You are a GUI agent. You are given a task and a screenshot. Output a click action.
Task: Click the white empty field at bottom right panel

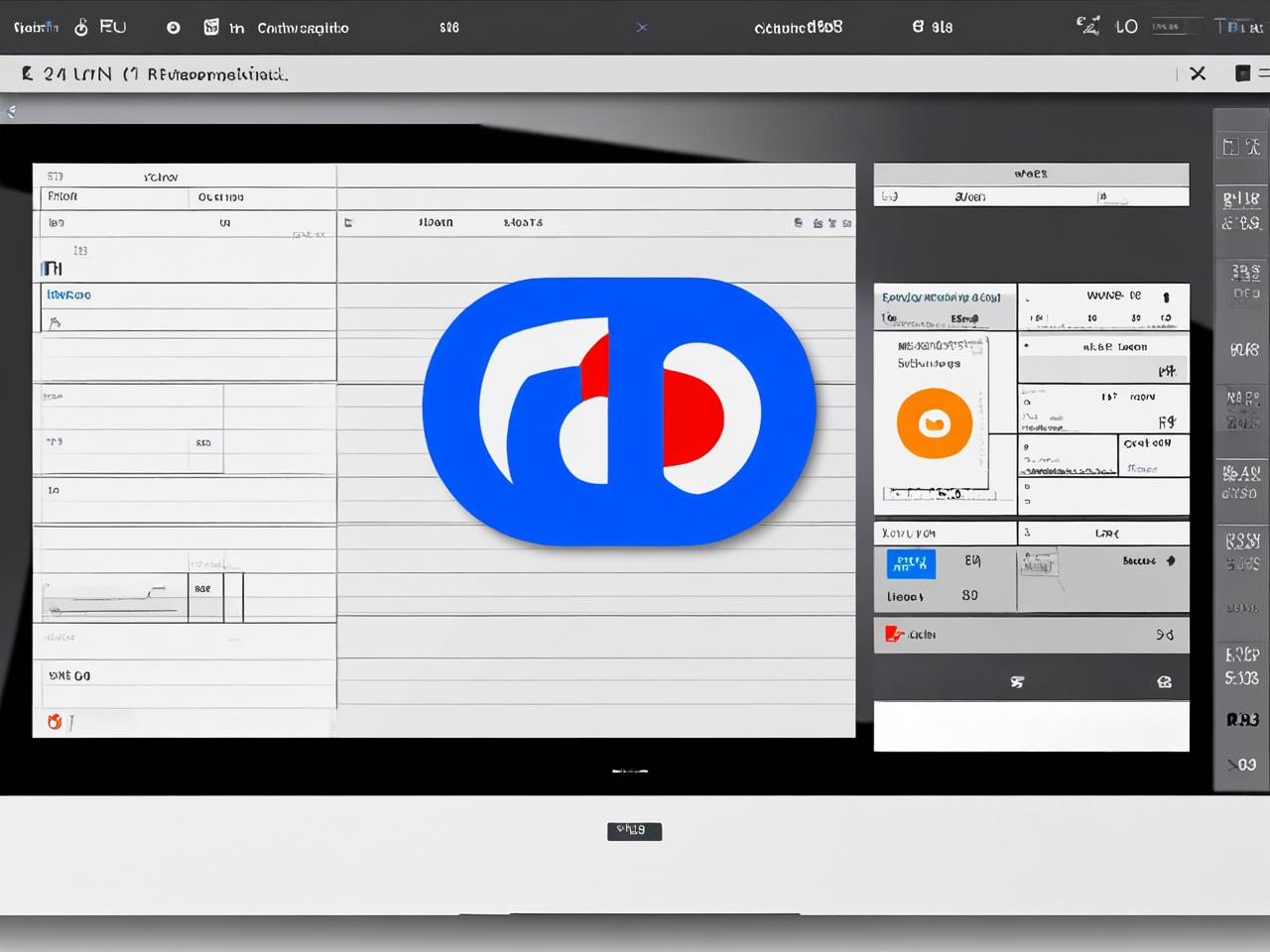1031,727
